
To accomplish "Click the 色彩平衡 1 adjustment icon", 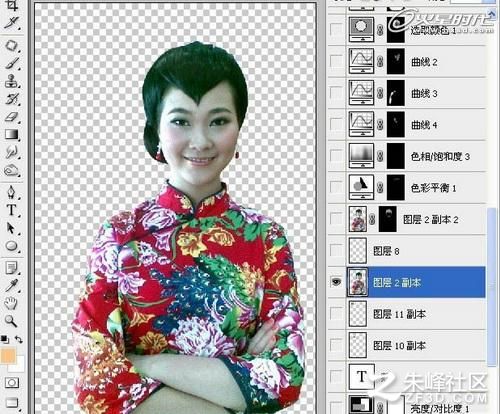I will point(361,187).
